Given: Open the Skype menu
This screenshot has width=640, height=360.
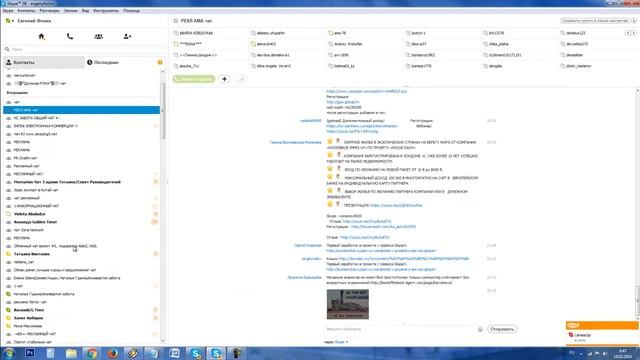Looking at the screenshot, I should [x=8, y=11].
